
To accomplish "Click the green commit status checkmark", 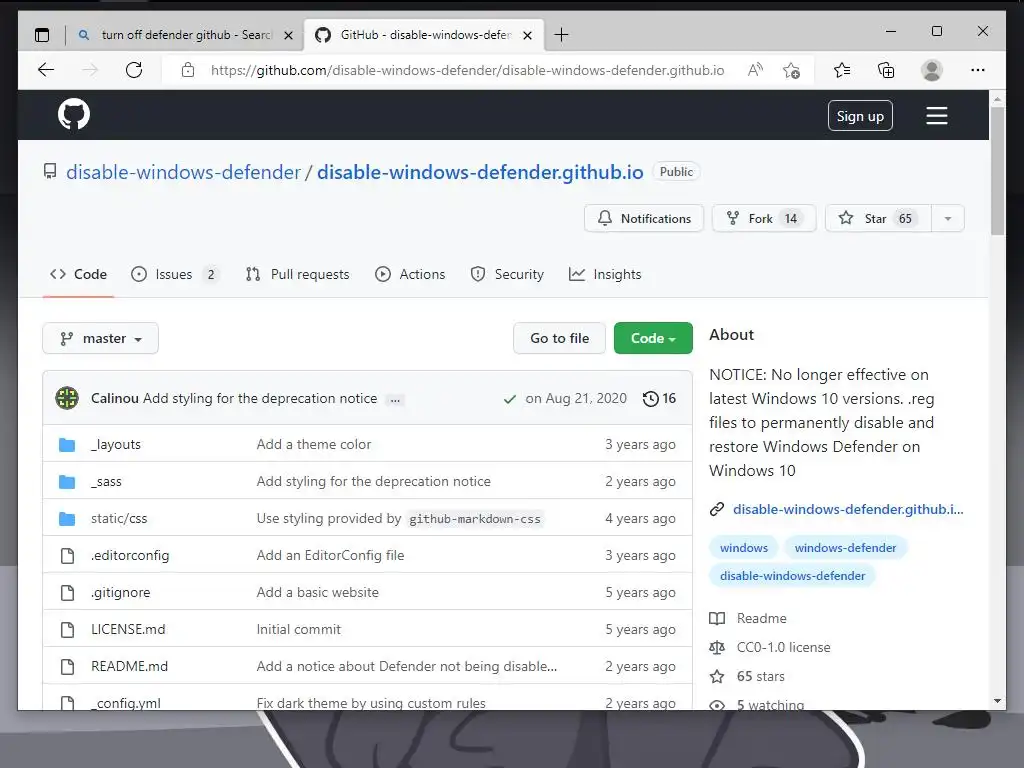I will (510, 399).
